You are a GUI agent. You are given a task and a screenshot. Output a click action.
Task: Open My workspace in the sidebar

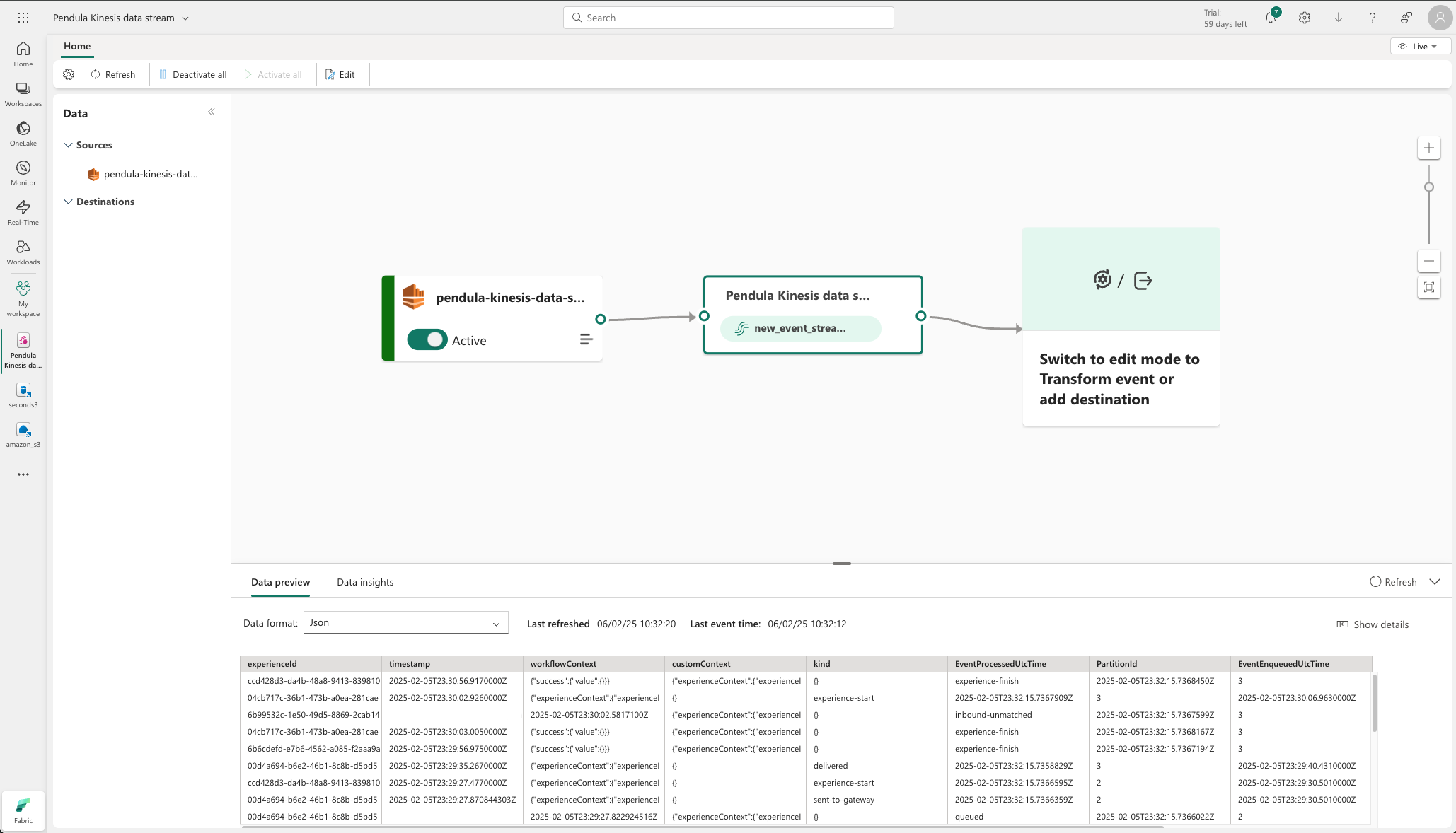tap(23, 298)
